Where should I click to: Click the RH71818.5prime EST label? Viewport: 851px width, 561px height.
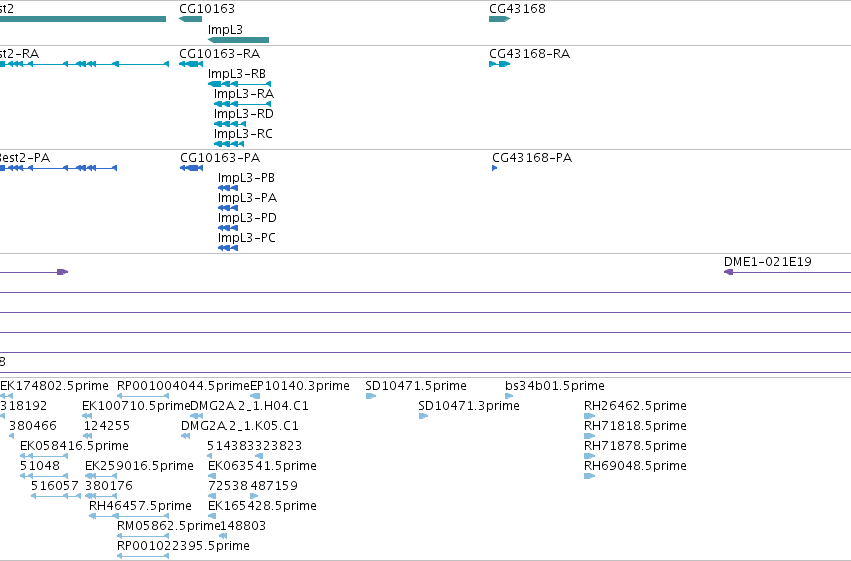(635, 426)
